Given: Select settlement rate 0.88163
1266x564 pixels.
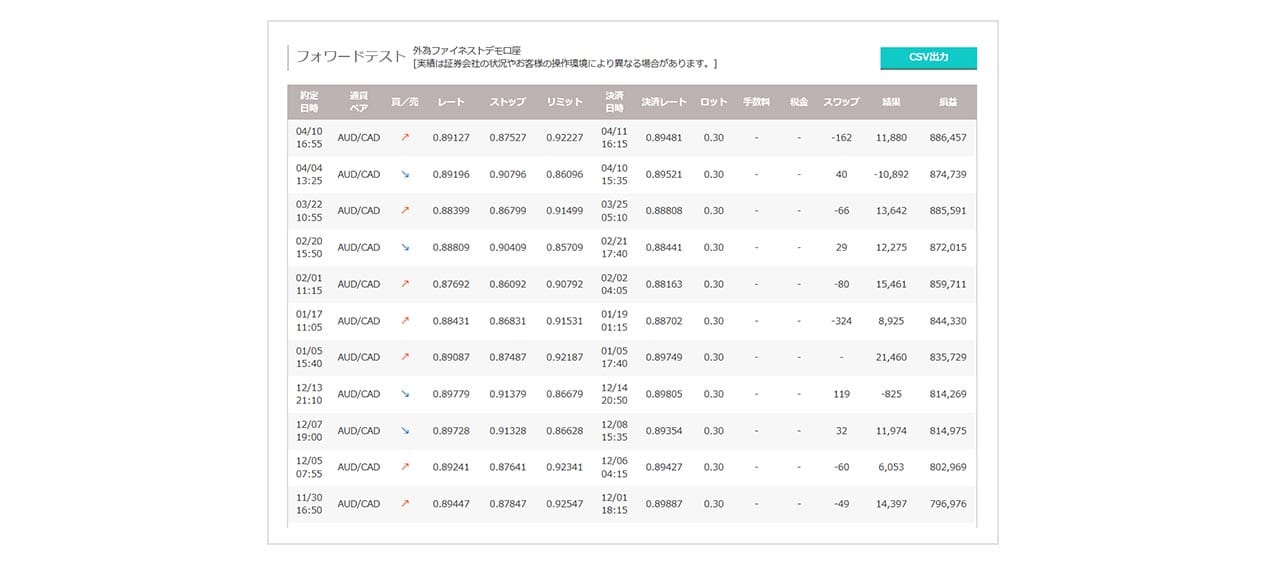Looking at the screenshot, I should pos(664,284).
